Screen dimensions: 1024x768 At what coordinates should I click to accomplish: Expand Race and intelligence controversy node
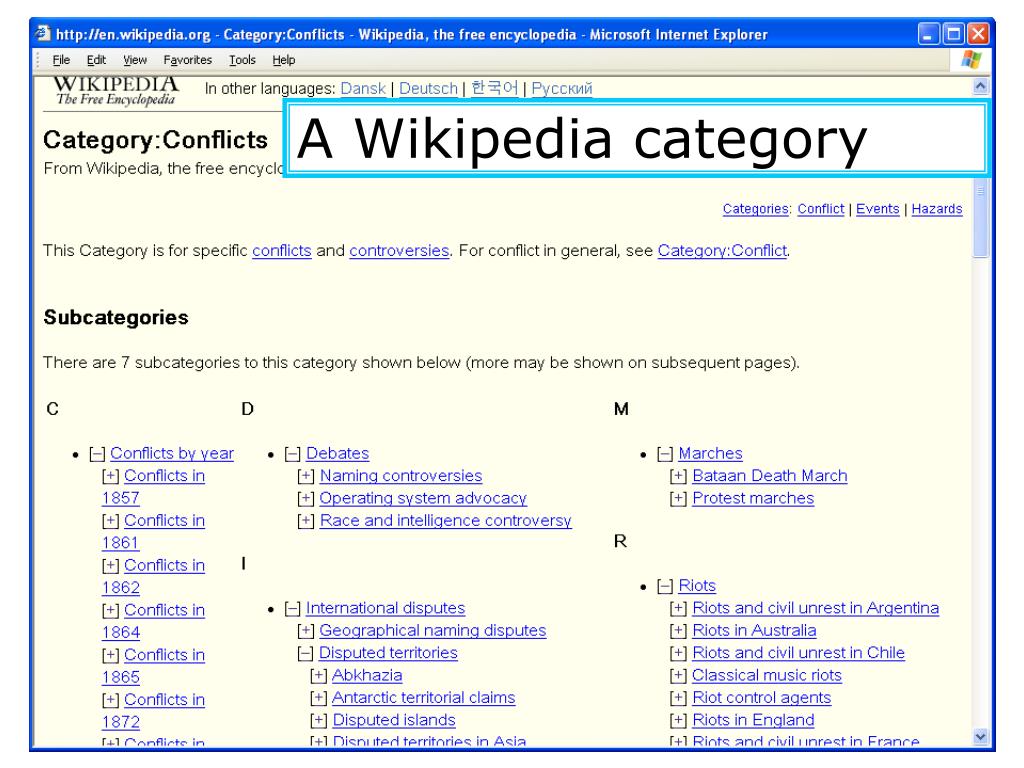coord(306,521)
